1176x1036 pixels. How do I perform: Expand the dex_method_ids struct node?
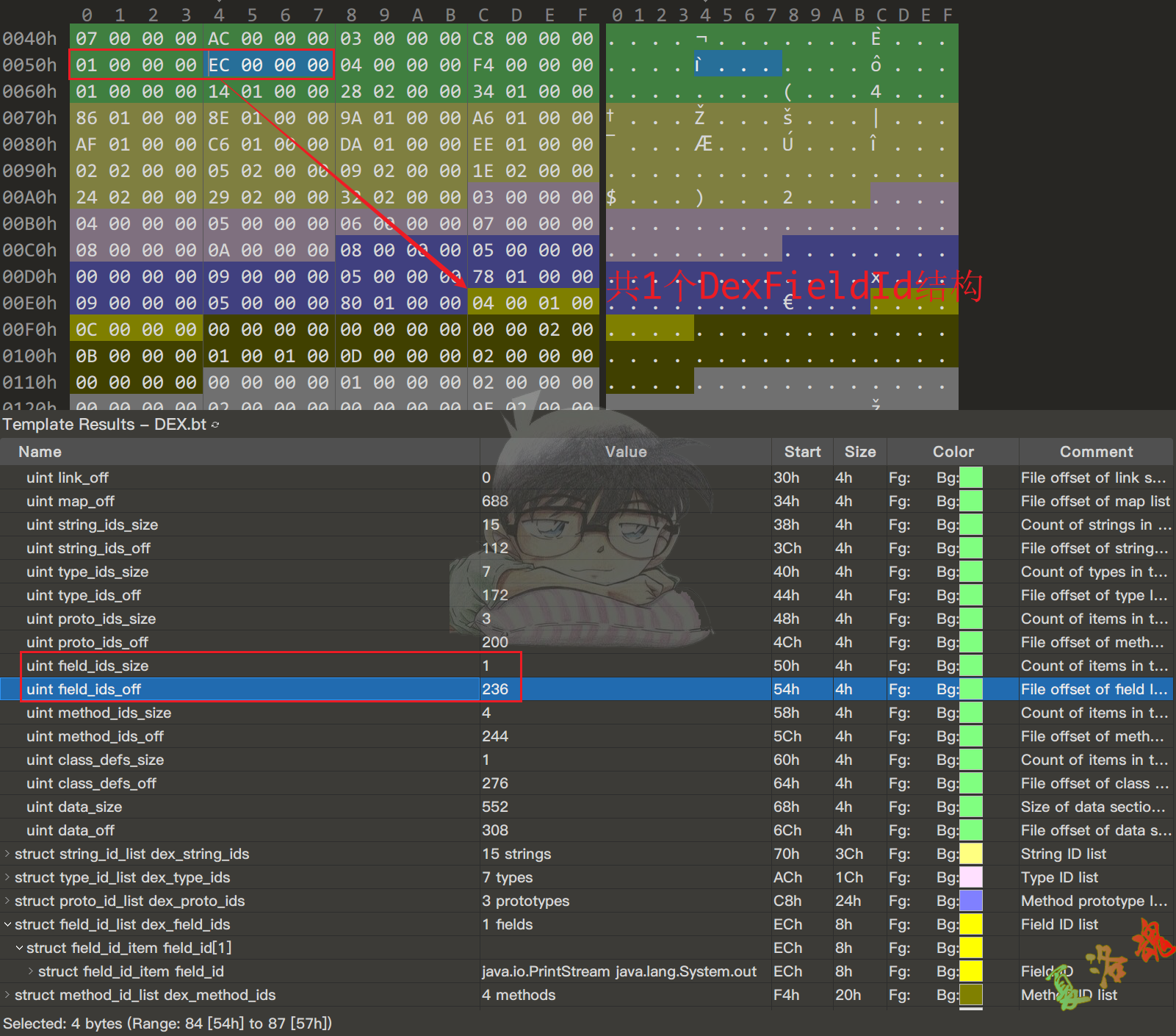pyautogui.click(x=7, y=995)
